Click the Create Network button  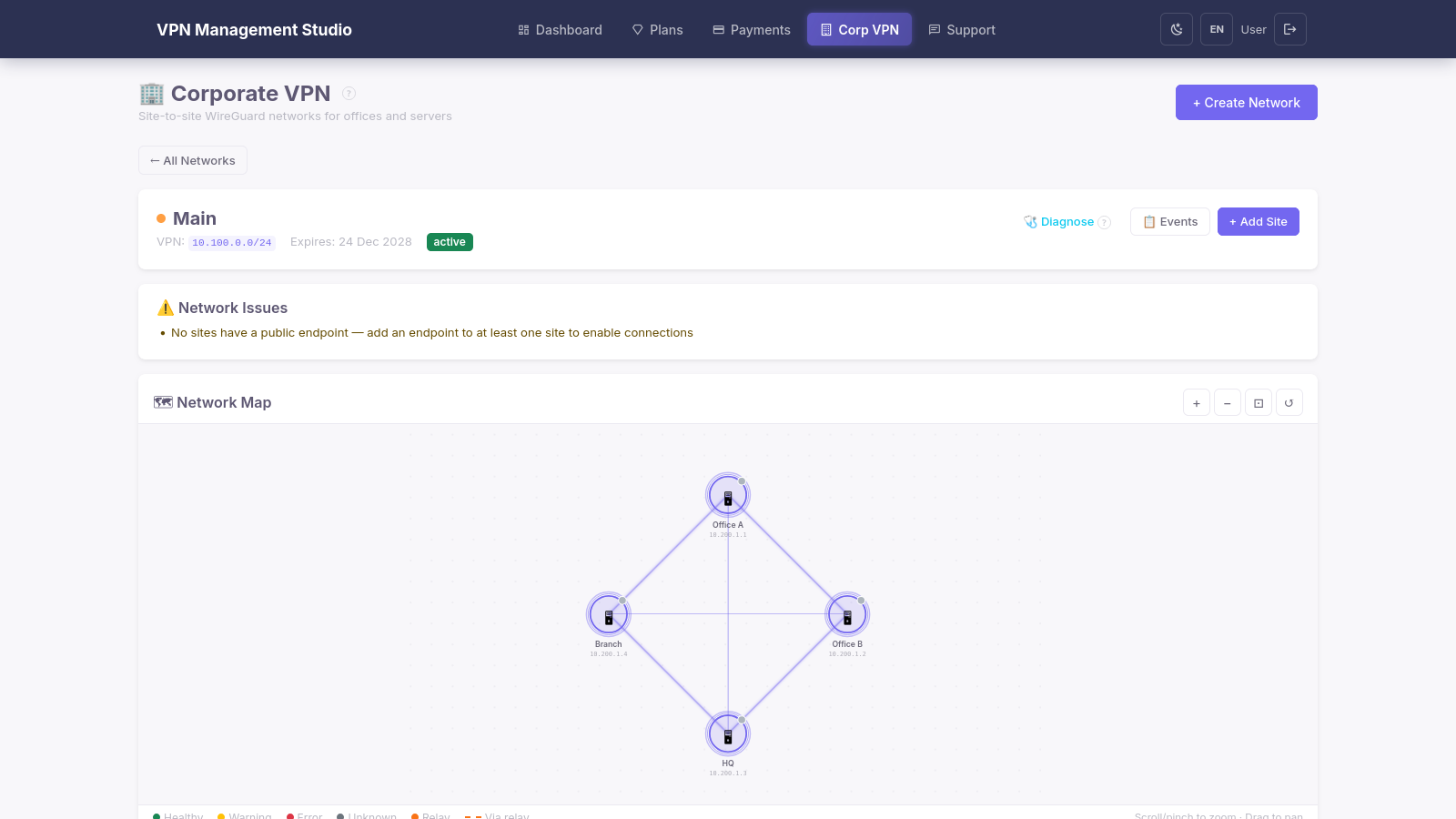click(1246, 103)
